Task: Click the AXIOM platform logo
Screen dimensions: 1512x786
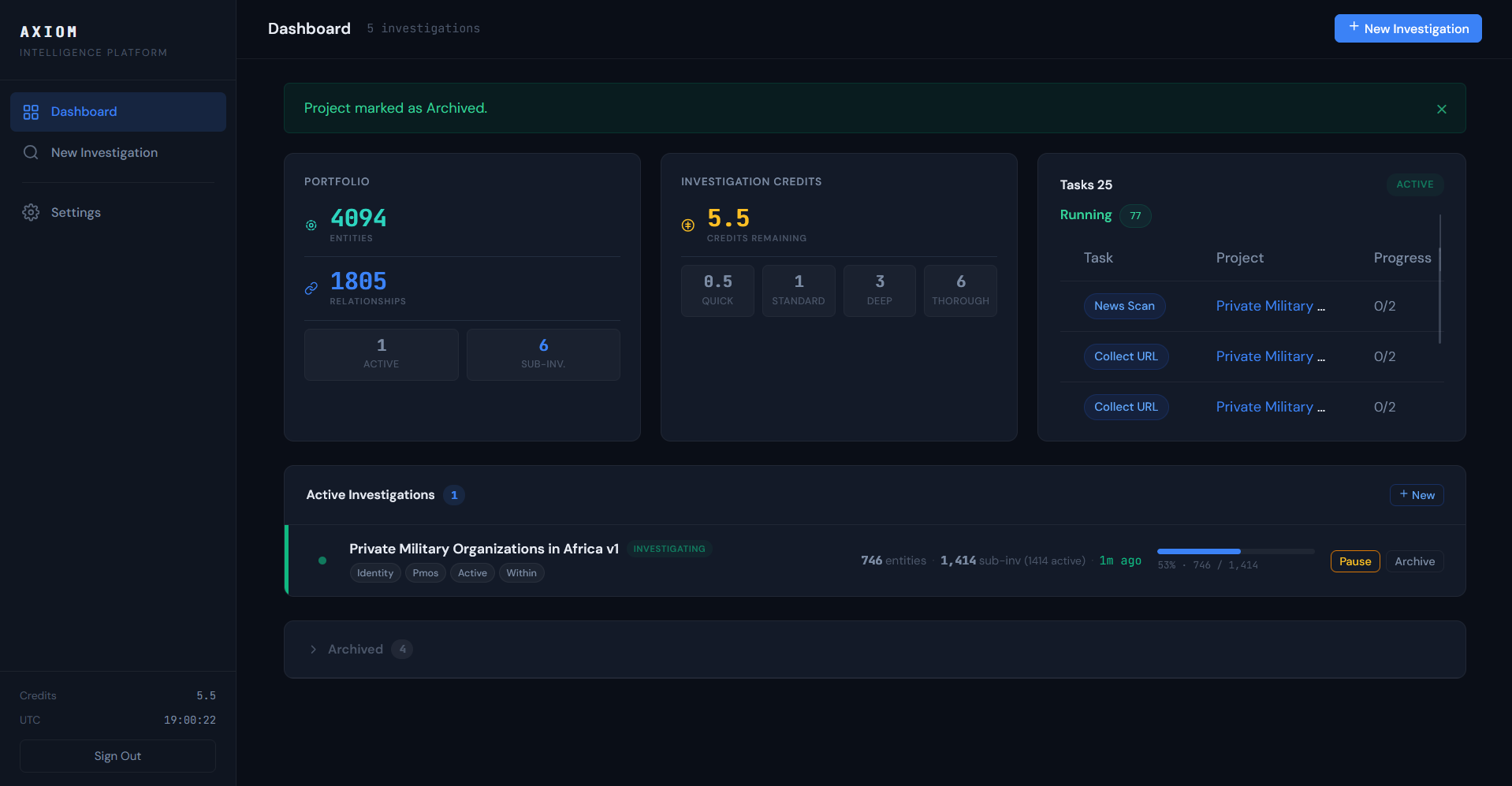Action: 49,32
